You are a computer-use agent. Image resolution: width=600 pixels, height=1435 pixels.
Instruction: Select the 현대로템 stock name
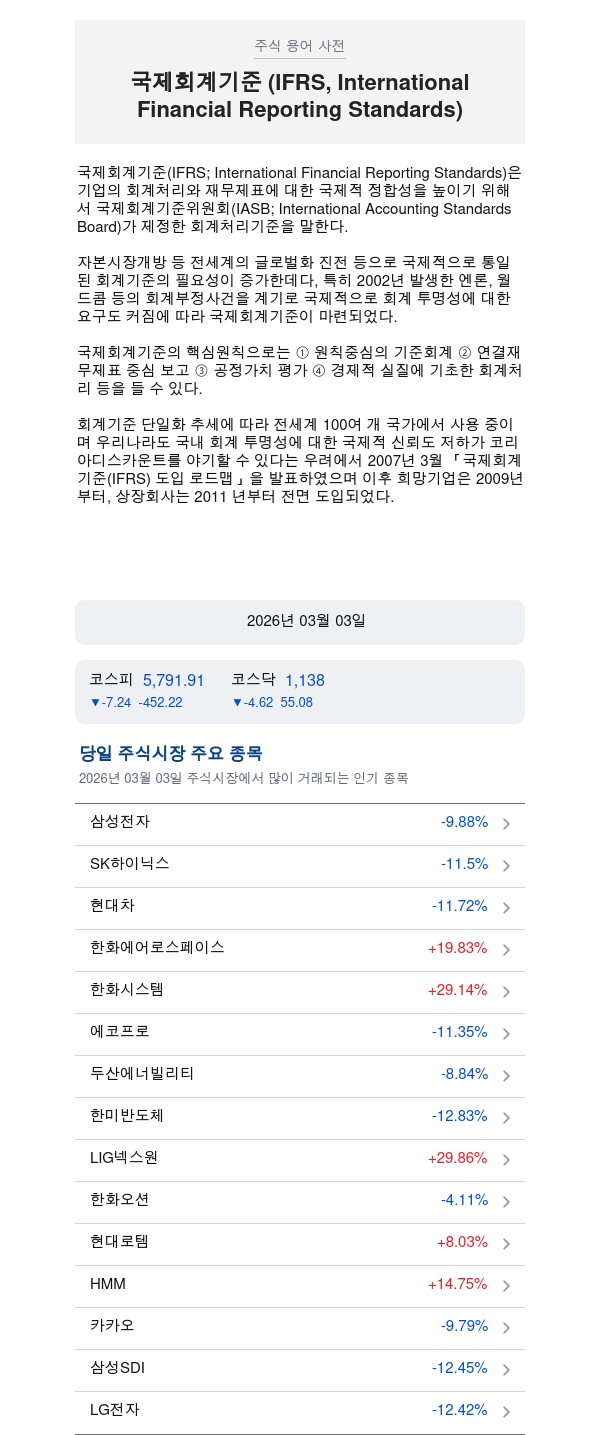tap(119, 1242)
